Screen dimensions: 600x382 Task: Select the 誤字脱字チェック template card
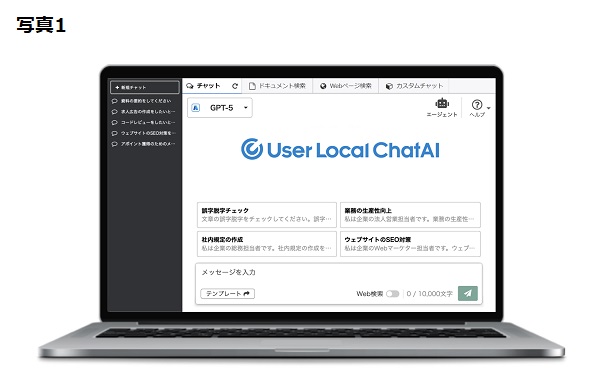(267, 215)
